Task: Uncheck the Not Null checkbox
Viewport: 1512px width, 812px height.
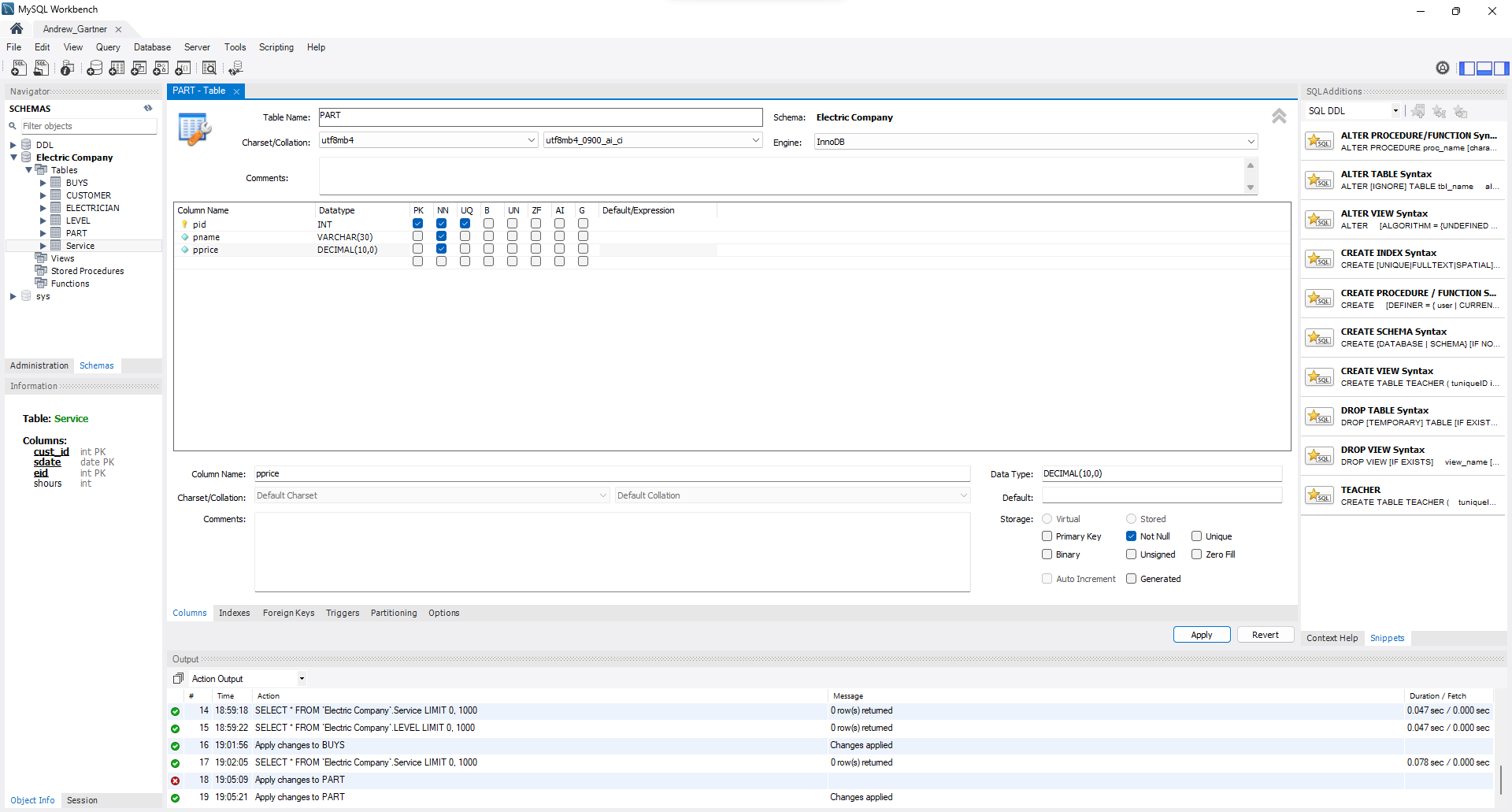Action: (1132, 536)
